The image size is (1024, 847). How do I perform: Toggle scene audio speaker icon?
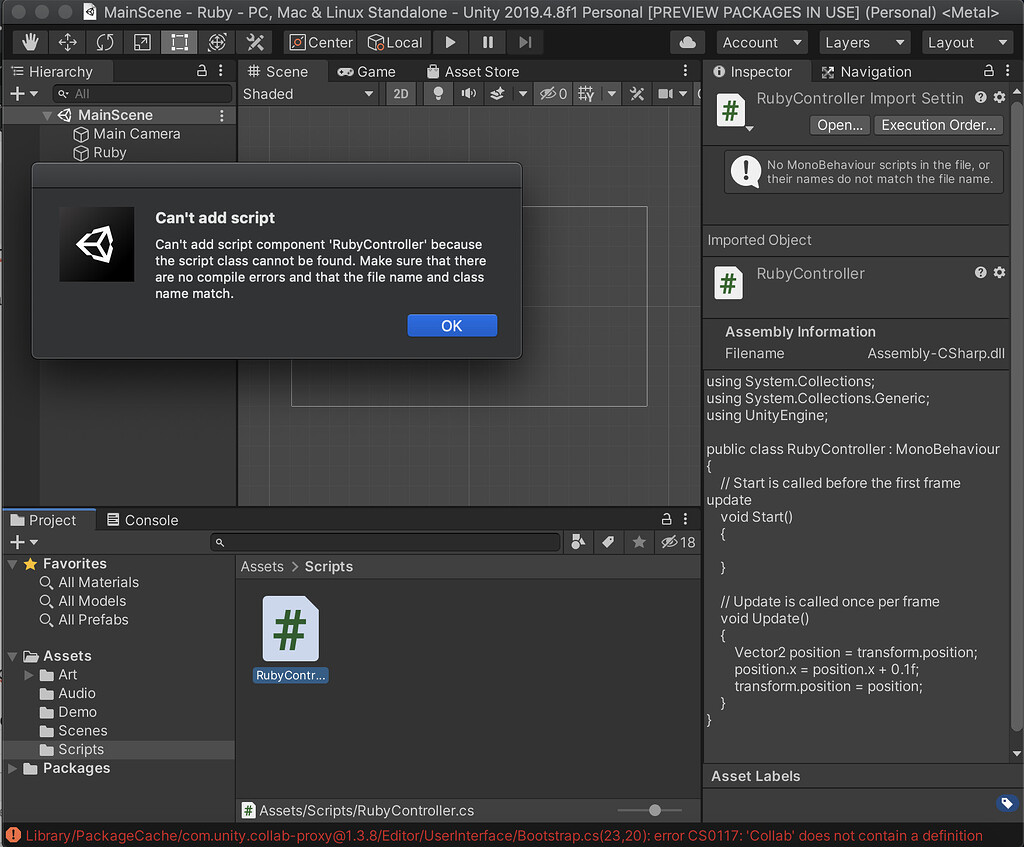click(467, 94)
